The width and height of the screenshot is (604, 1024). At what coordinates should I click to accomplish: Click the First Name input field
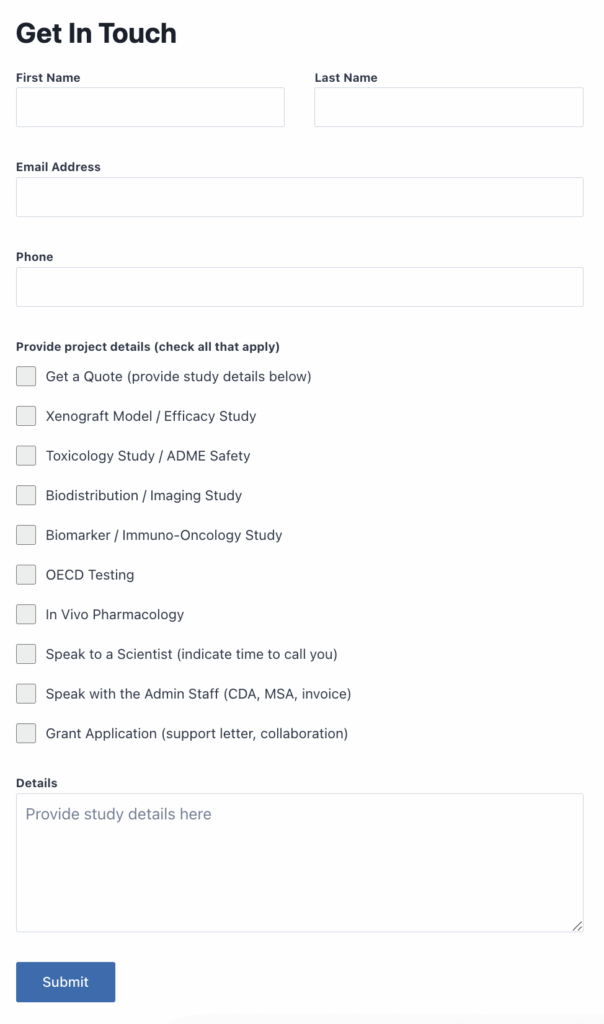[150, 107]
